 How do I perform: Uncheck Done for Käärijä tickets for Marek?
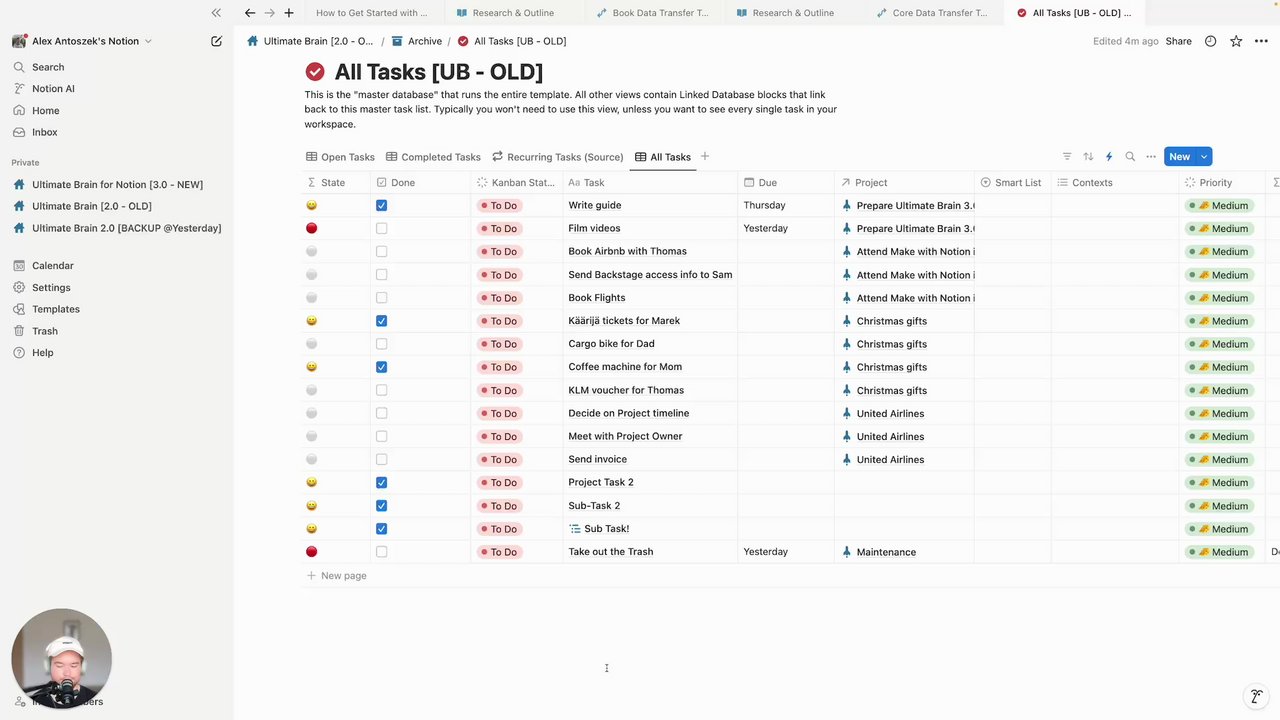[381, 321]
